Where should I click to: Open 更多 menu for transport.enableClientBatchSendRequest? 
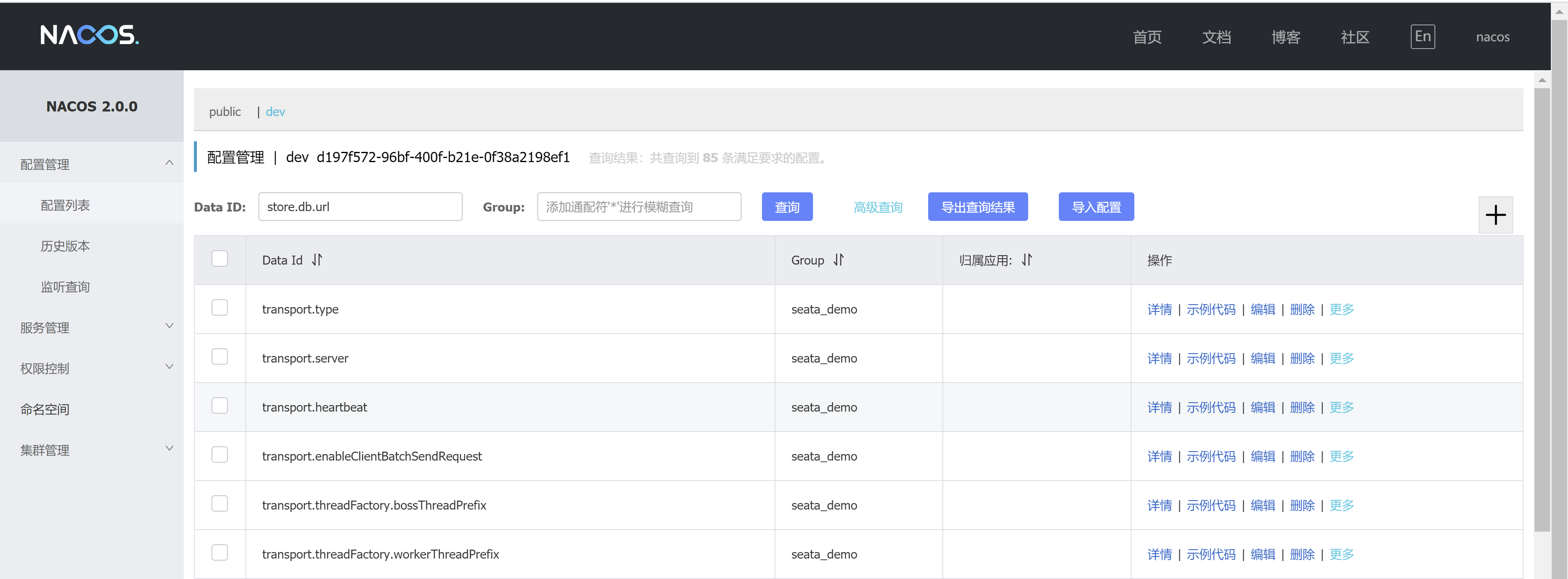click(x=1341, y=456)
